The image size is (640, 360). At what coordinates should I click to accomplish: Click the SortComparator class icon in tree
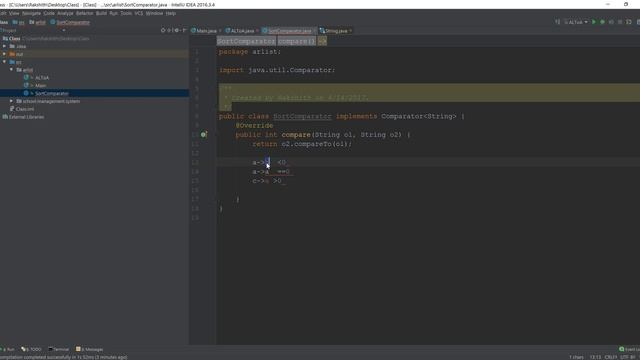(26, 93)
